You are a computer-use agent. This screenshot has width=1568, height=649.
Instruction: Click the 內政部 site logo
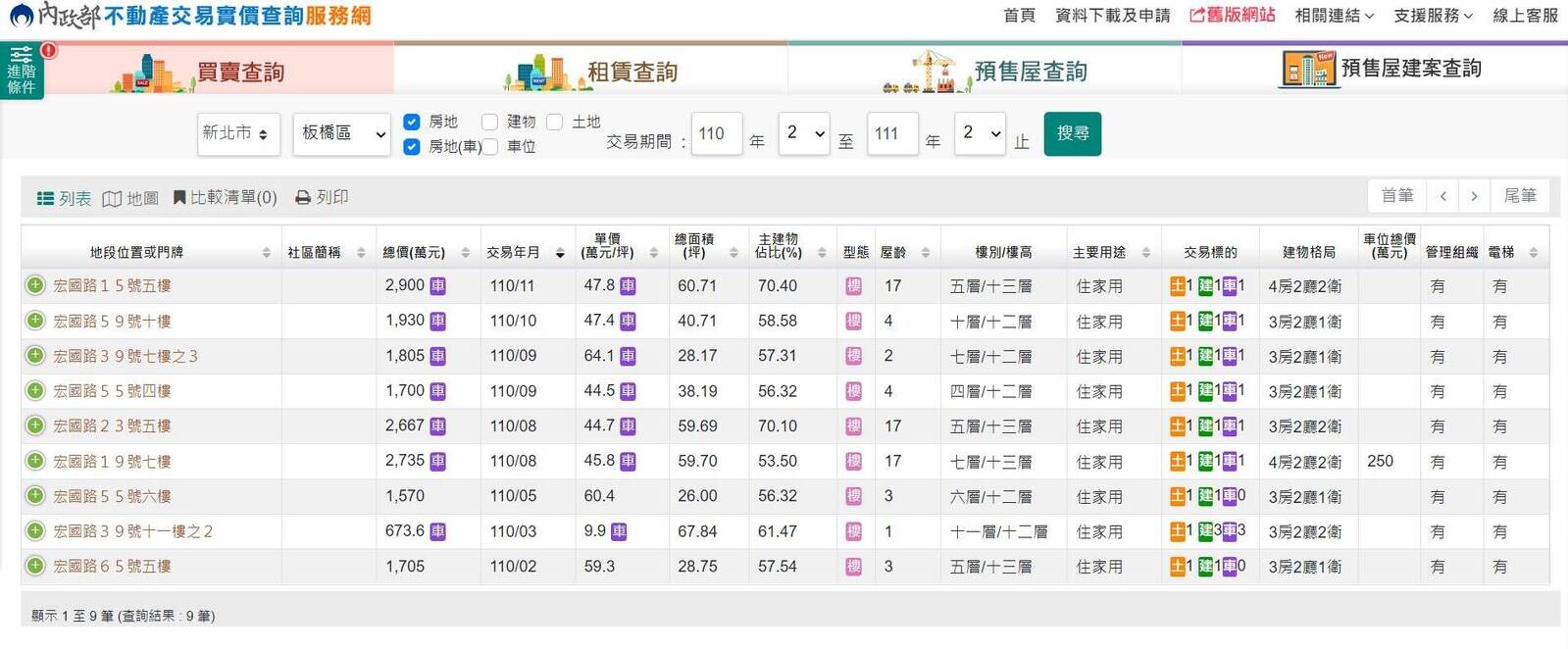(x=189, y=16)
